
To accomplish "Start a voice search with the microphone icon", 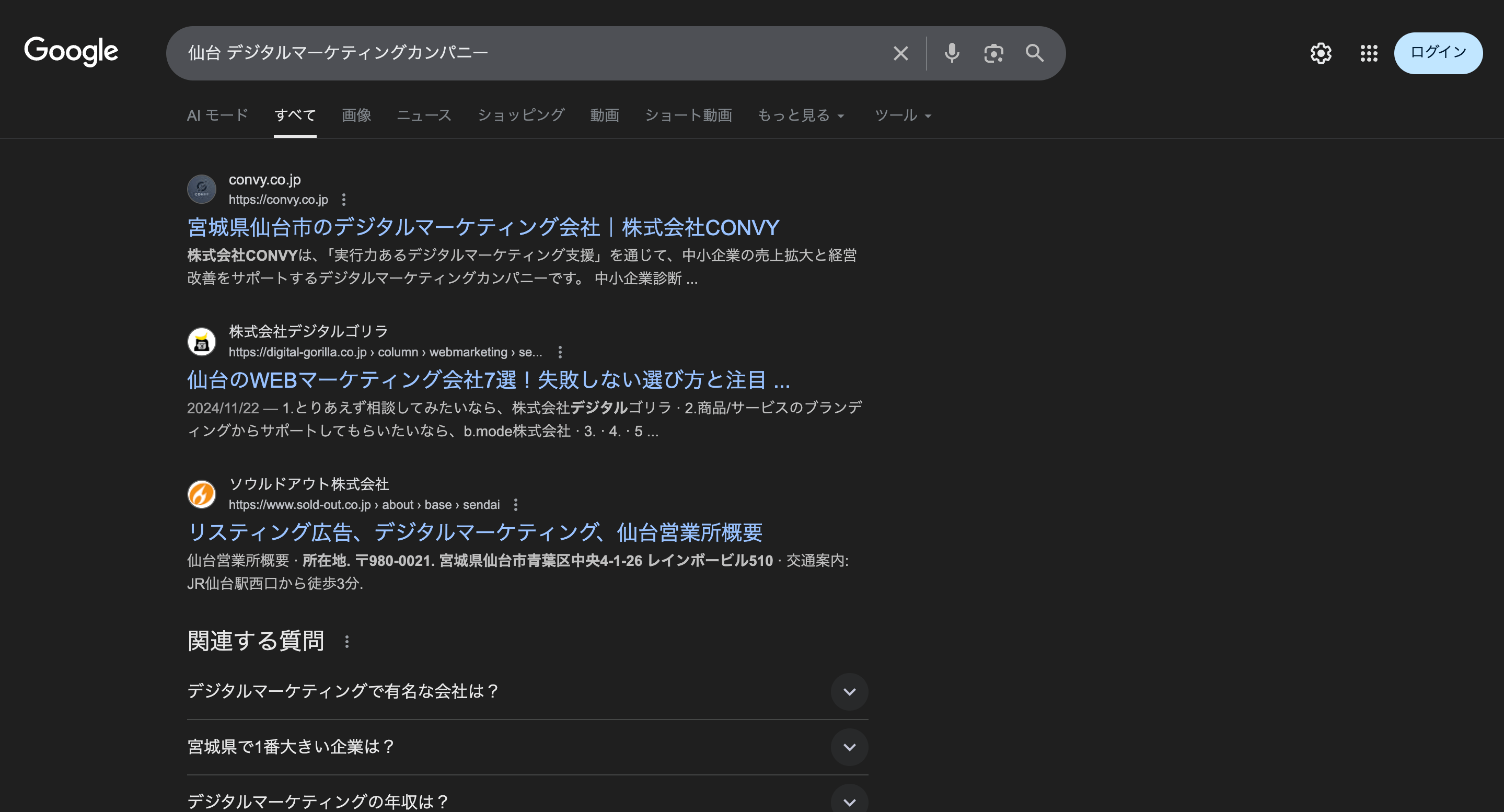I will pyautogui.click(x=952, y=53).
